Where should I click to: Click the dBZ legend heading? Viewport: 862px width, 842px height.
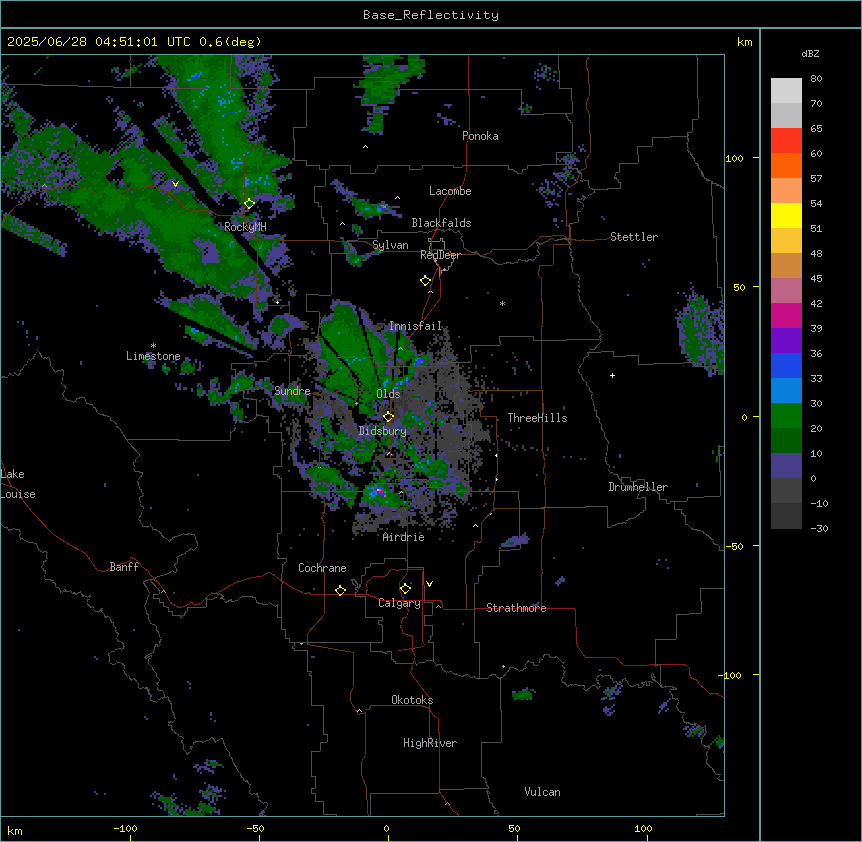pos(810,53)
